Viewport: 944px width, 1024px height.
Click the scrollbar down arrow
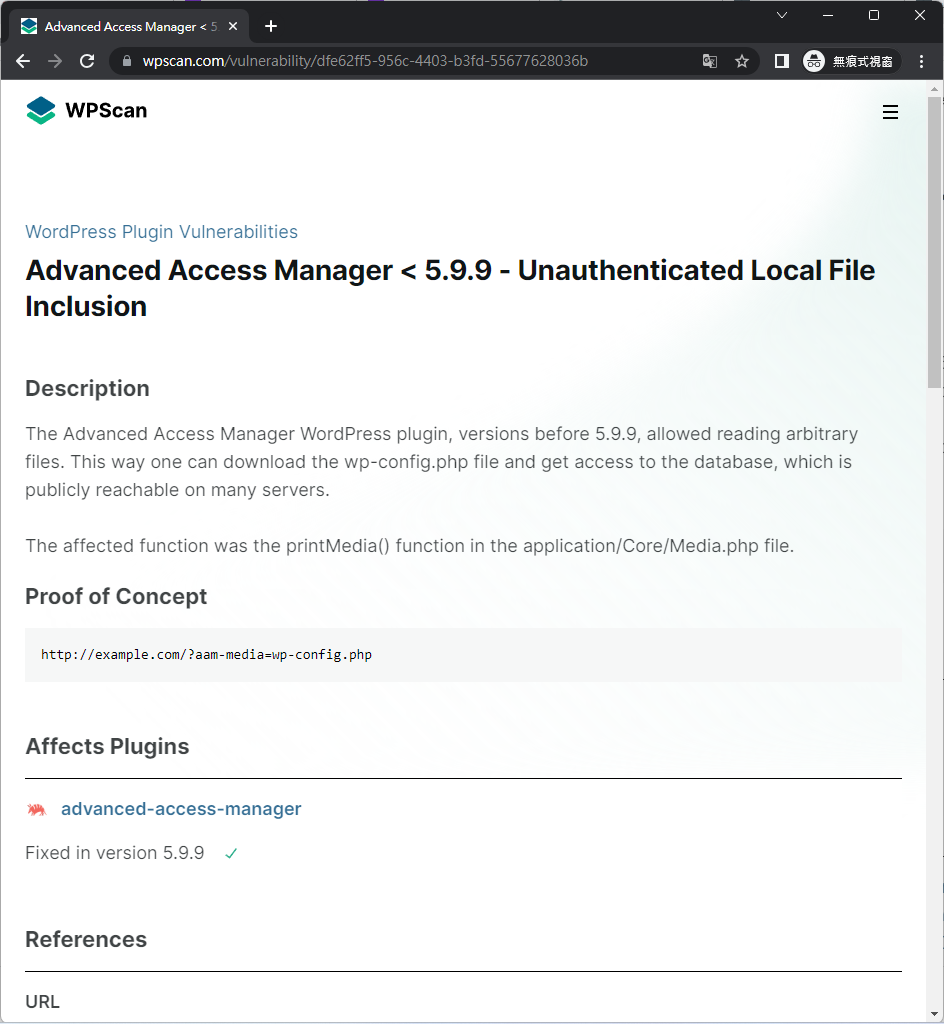tap(934, 1014)
